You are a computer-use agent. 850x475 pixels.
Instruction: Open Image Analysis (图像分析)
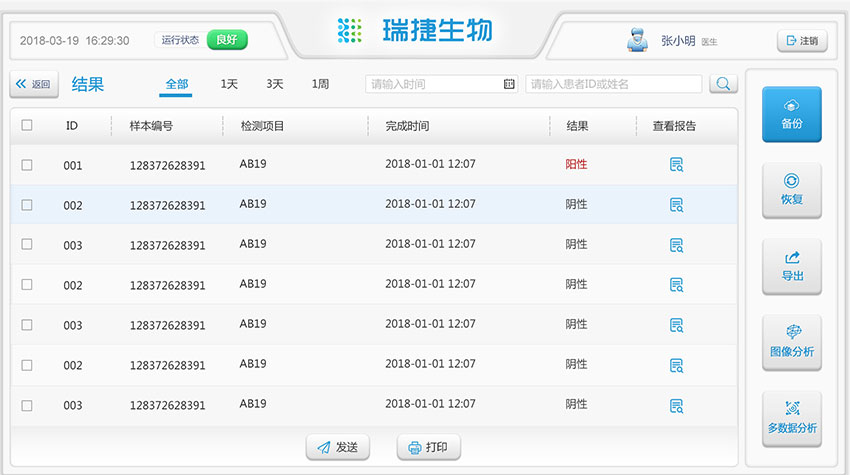791,342
